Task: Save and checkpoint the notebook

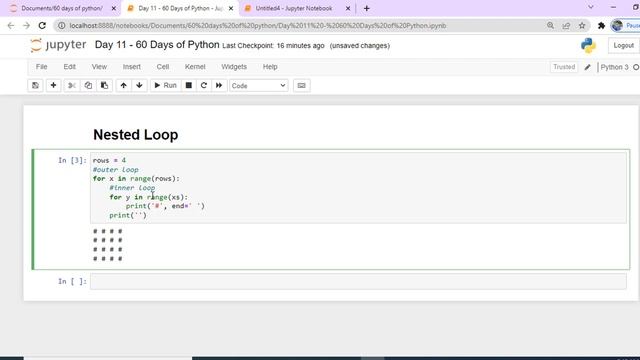Action: 36,85
